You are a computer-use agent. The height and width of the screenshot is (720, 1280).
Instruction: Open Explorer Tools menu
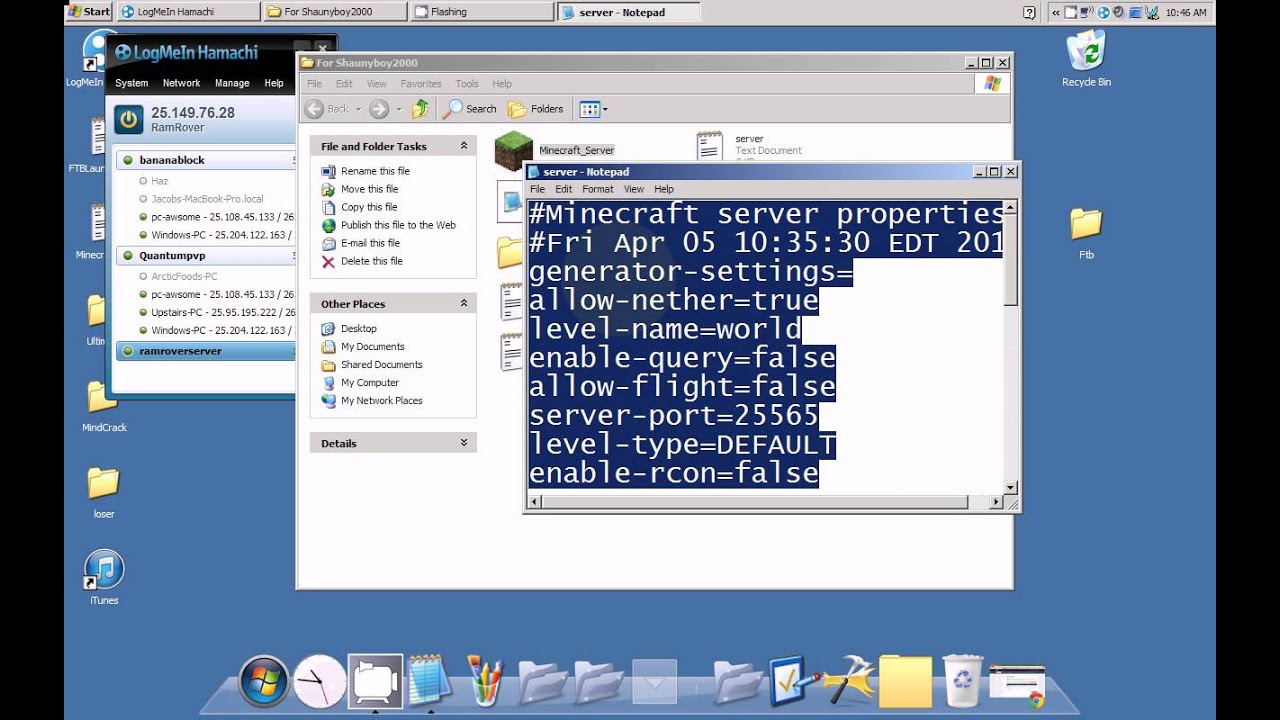[x=467, y=84]
